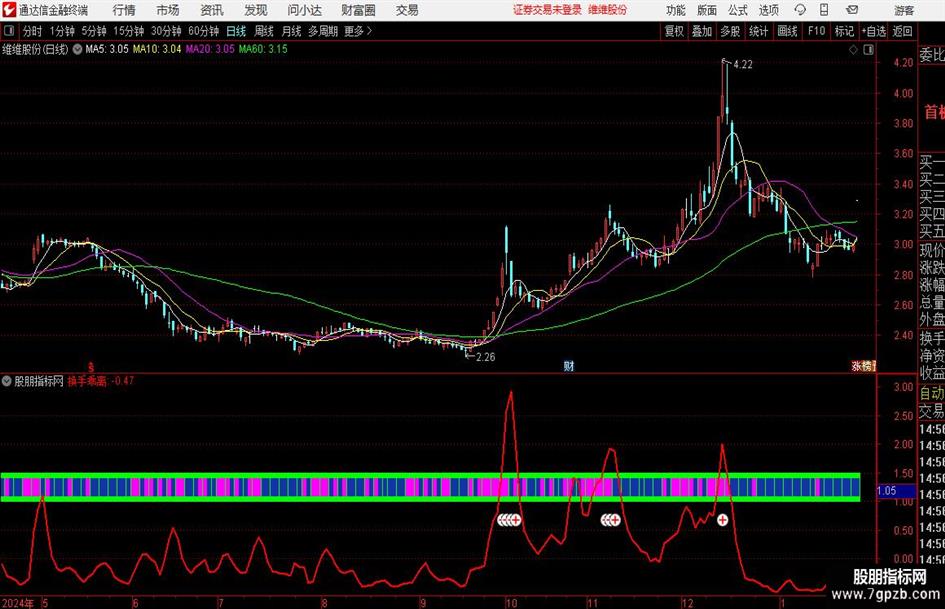This screenshot has height=609, width=945.
Task: Click 证券交易未登录 login link
Action: 547,10
